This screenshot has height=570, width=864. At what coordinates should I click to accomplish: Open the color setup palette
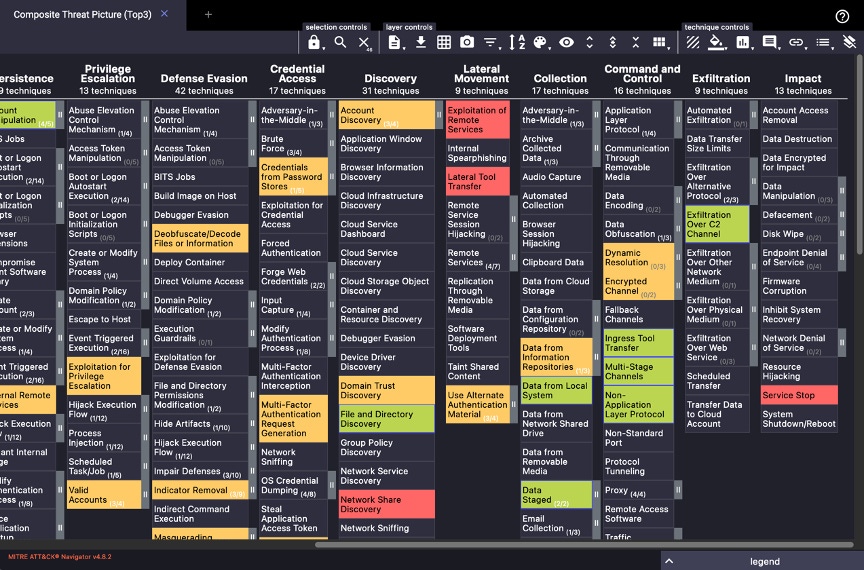(541, 42)
